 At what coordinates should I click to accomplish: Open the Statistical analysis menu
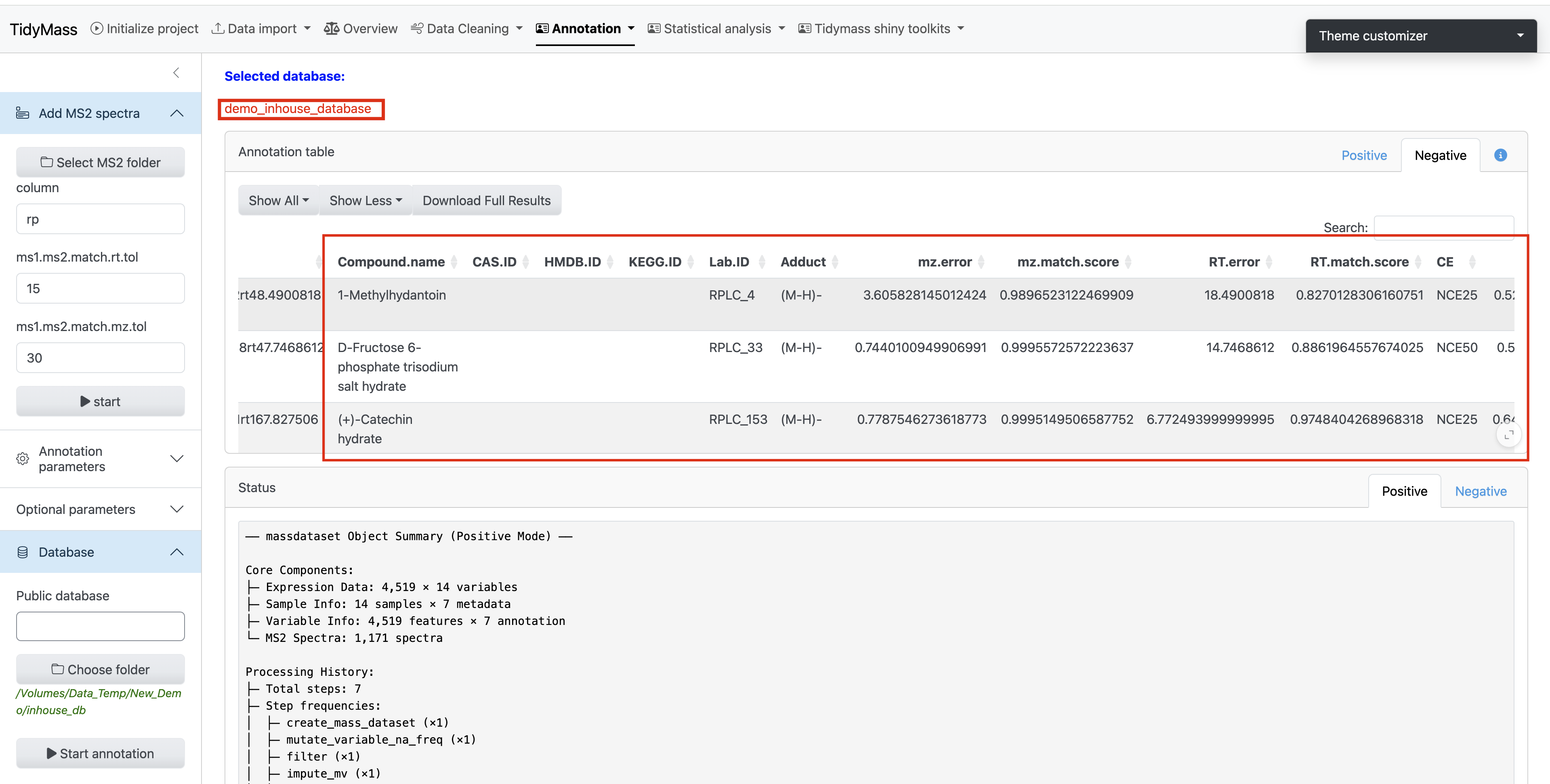(716, 28)
